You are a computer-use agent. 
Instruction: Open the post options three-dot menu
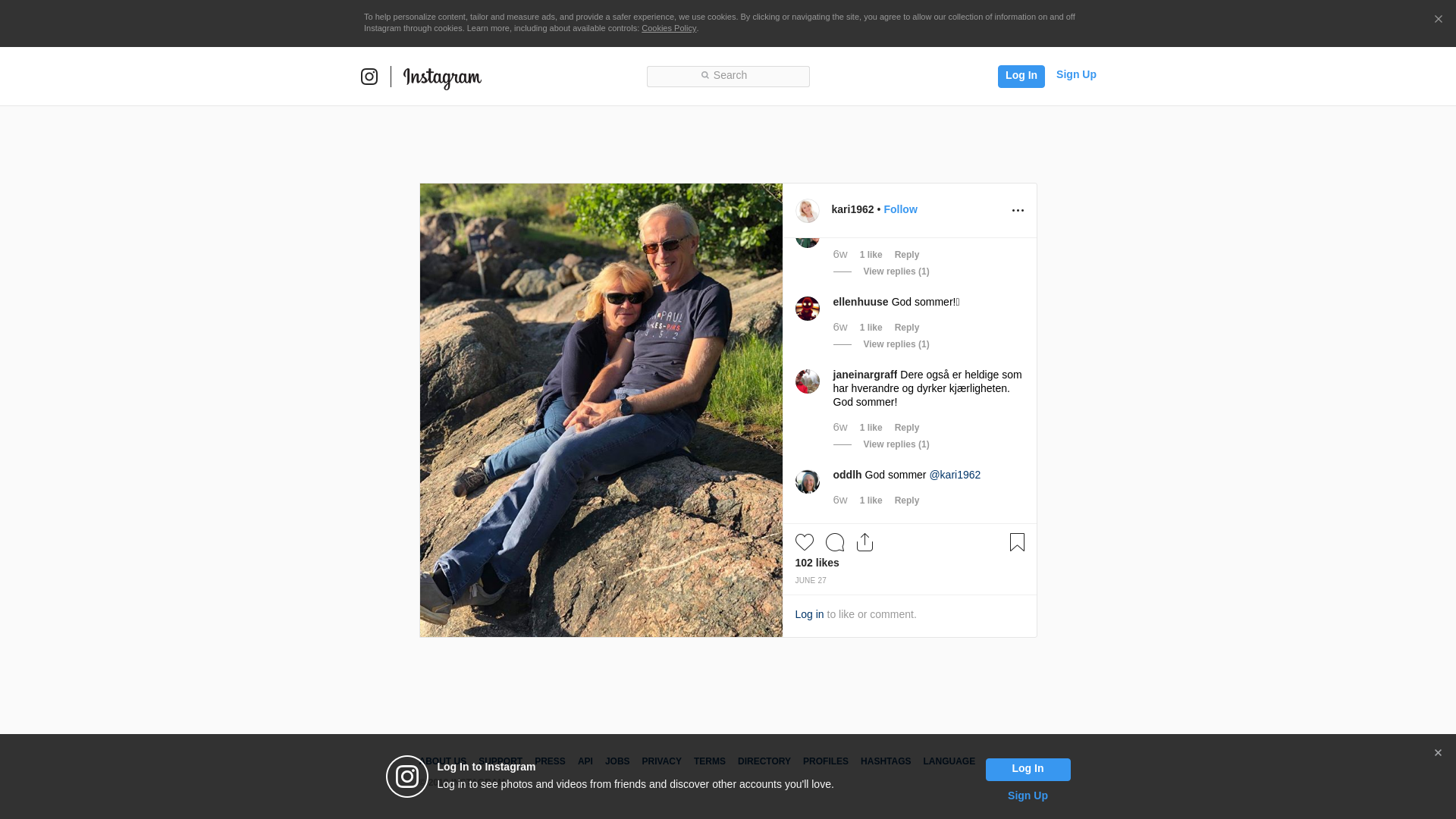1018,210
